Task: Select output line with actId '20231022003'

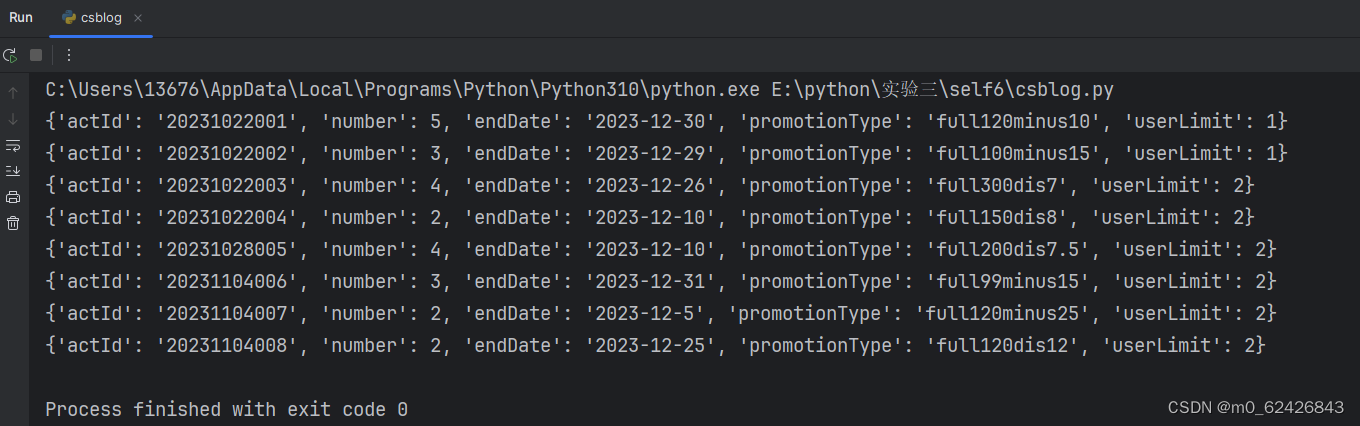Action: pyautogui.click(x=650, y=186)
